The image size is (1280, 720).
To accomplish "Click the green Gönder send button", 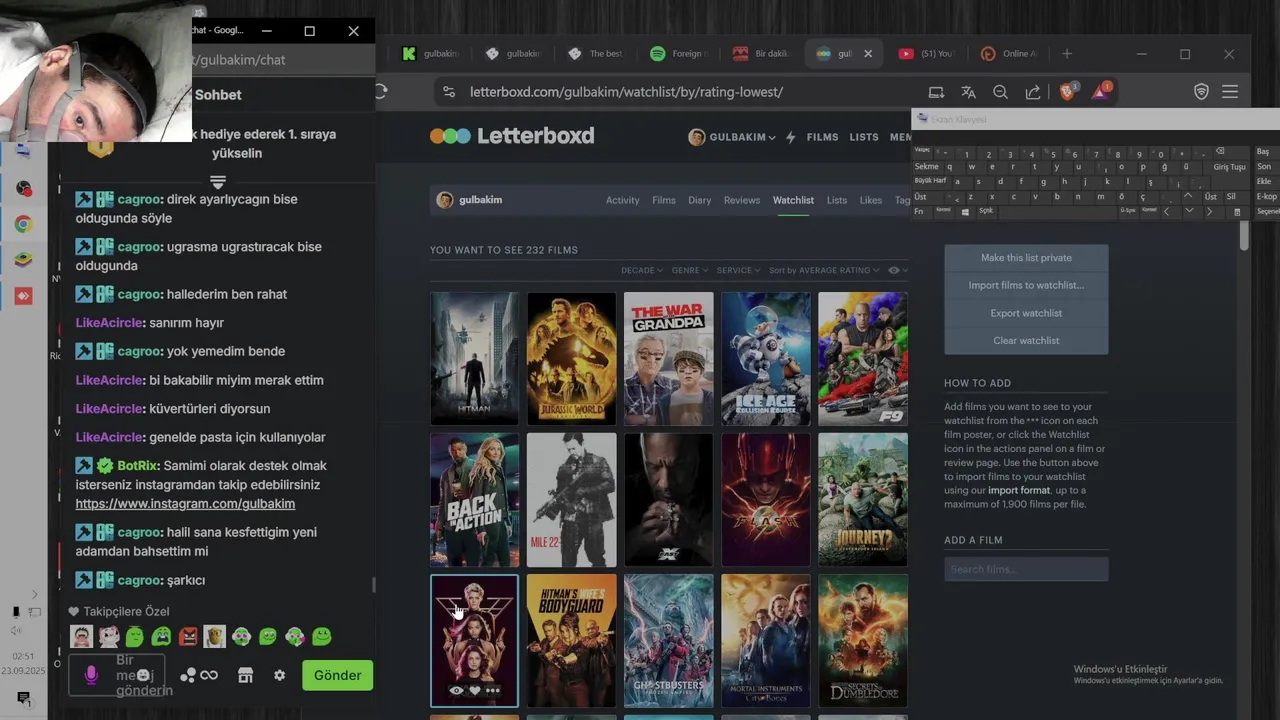I will [x=338, y=675].
